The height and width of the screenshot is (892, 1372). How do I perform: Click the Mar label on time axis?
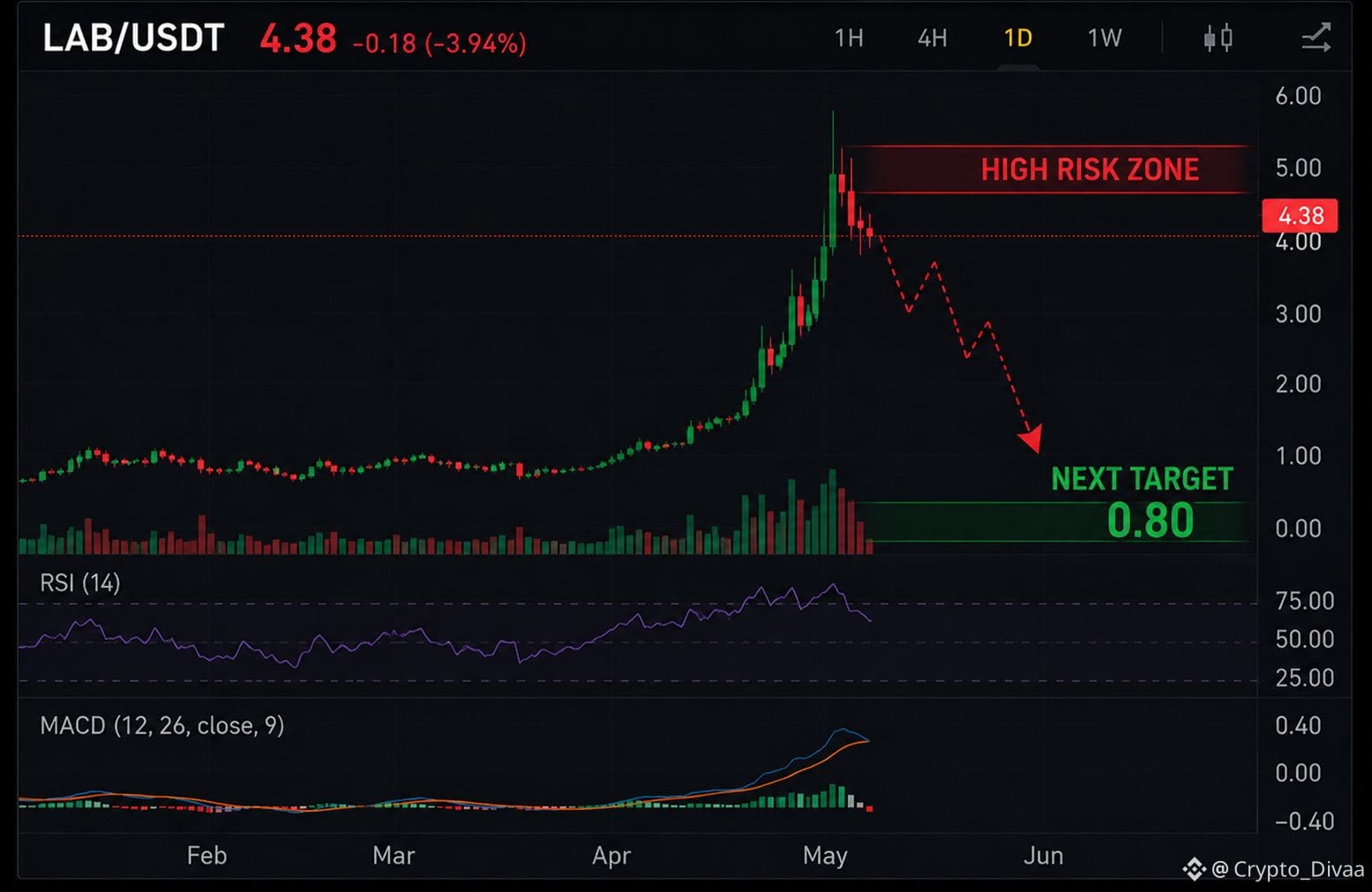click(x=394, y=856)
